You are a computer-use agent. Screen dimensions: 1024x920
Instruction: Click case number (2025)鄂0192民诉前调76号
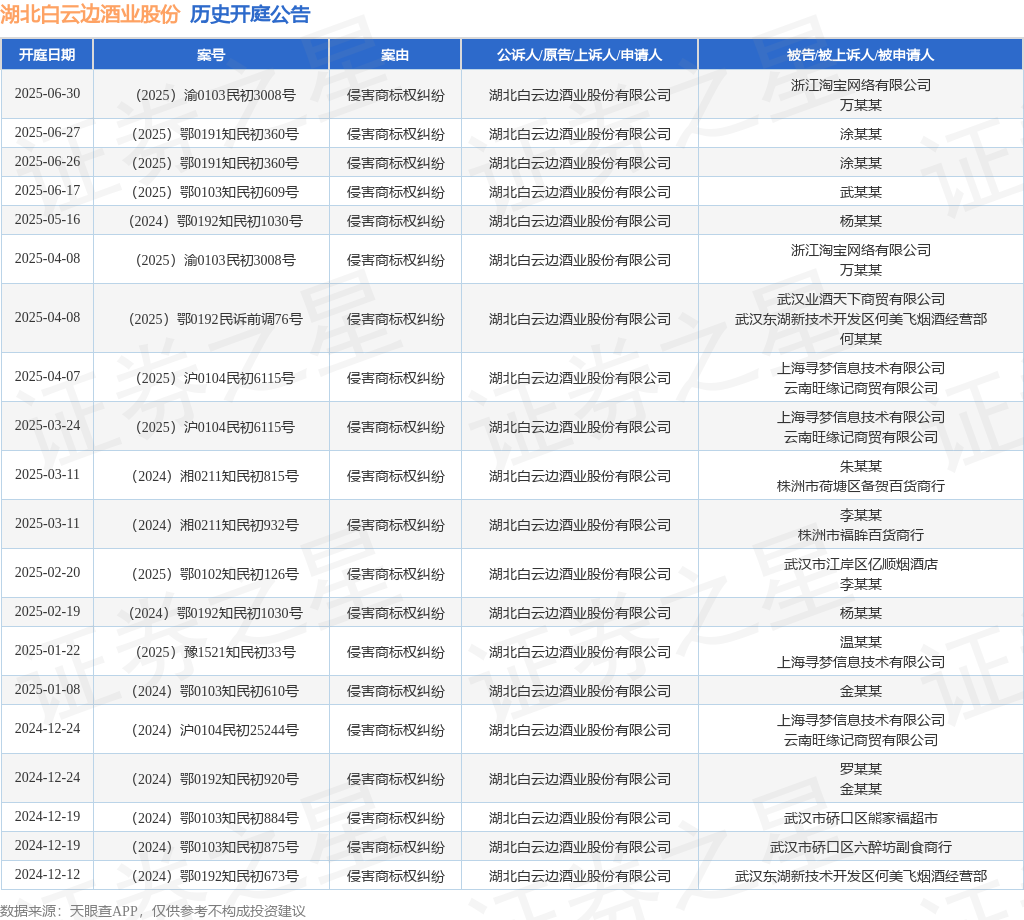pos(216,319)
